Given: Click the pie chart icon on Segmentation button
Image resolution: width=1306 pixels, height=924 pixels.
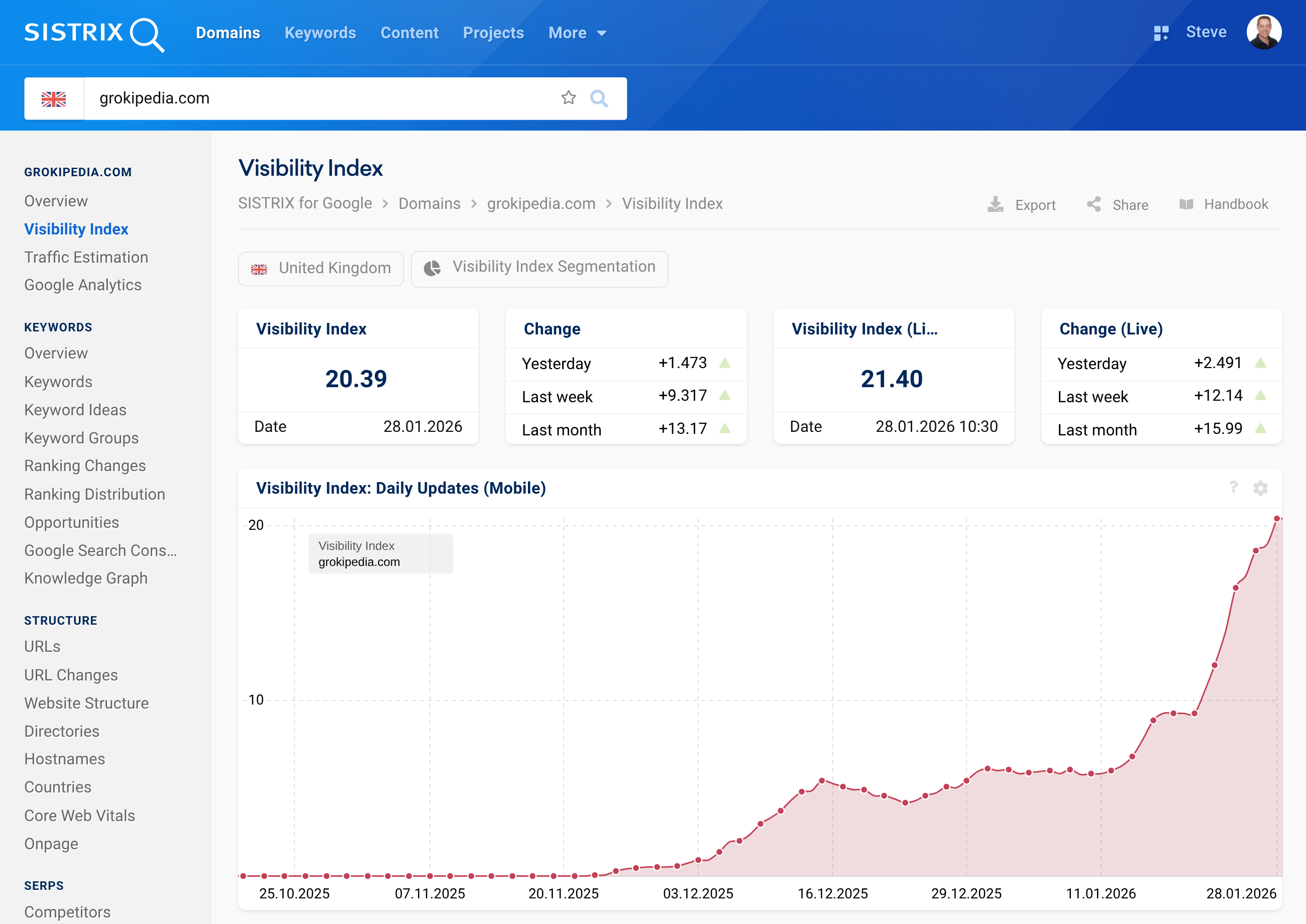Looking at the screenshot, I should click(433, 268).
